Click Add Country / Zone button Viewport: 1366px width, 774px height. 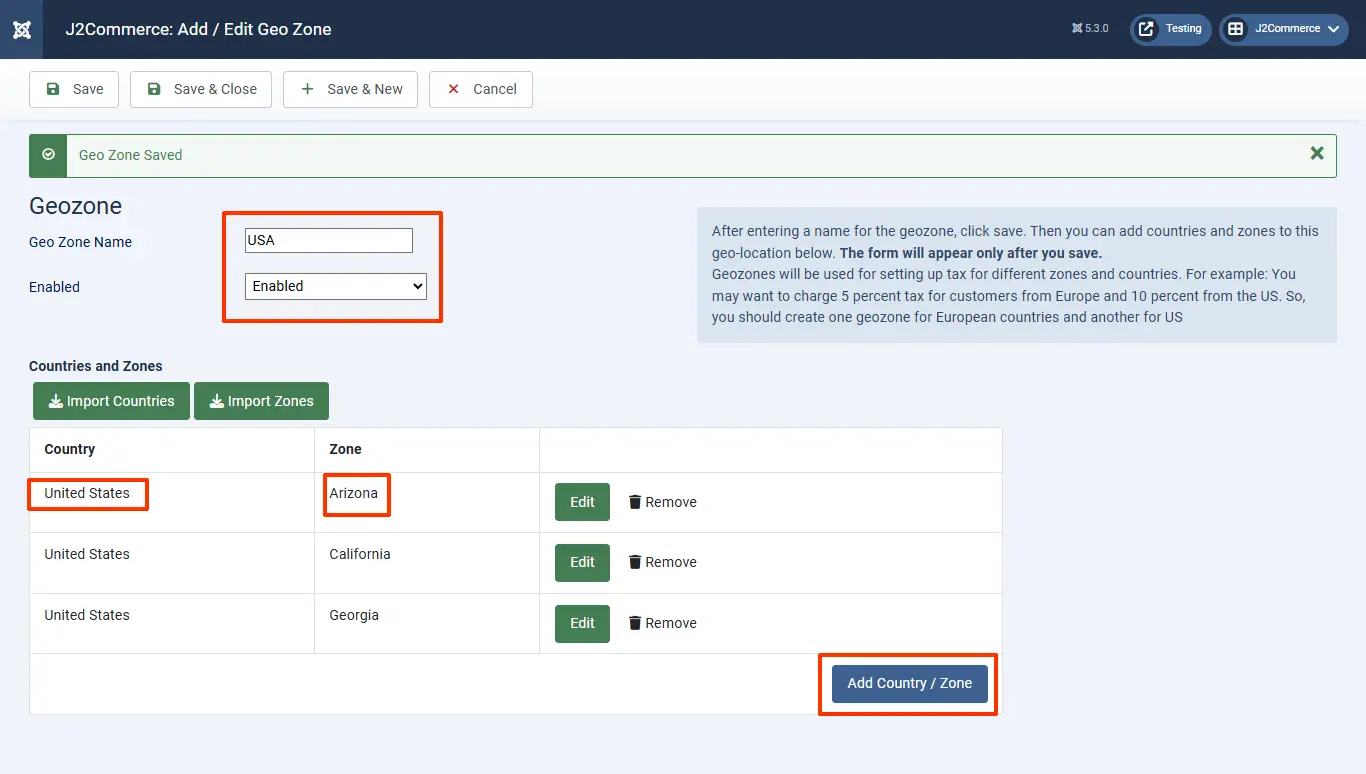coord(910,683)
